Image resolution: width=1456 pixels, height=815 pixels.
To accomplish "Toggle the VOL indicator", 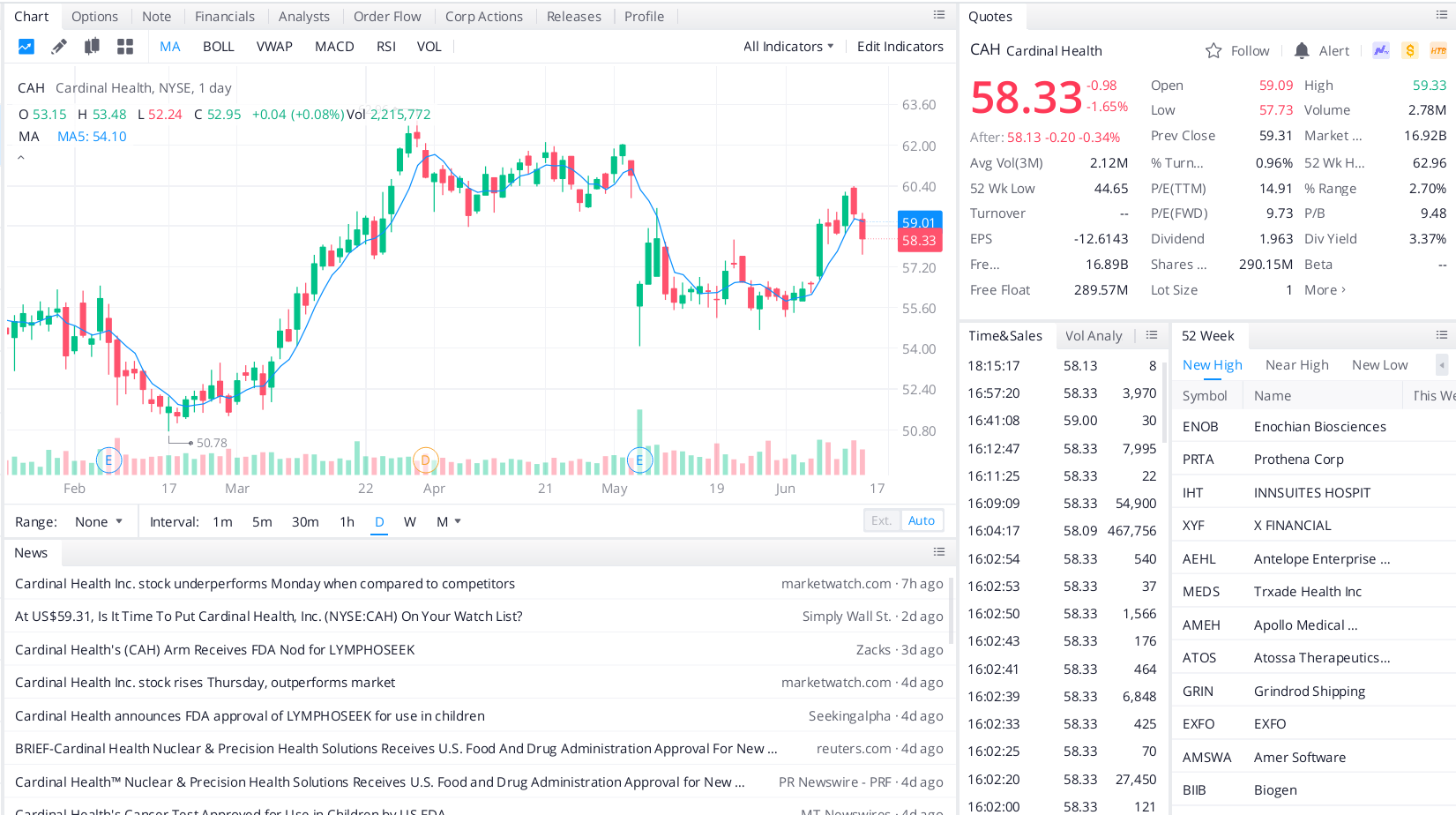I will point(429,47).
